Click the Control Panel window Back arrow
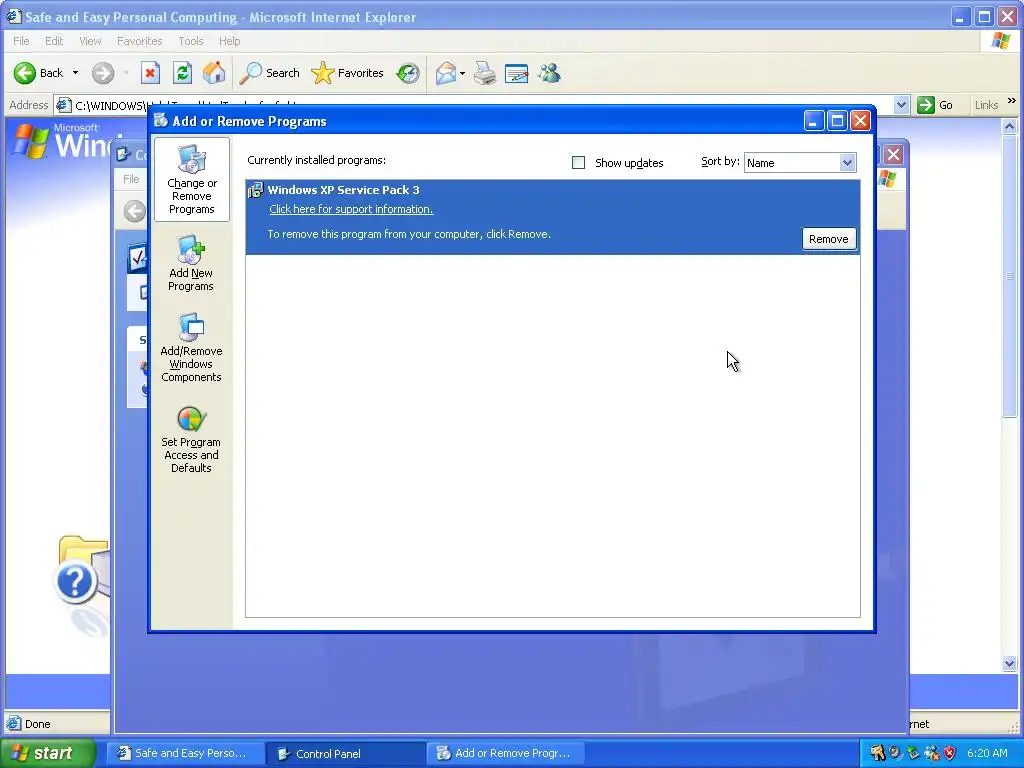 click(x=135, y=212)
